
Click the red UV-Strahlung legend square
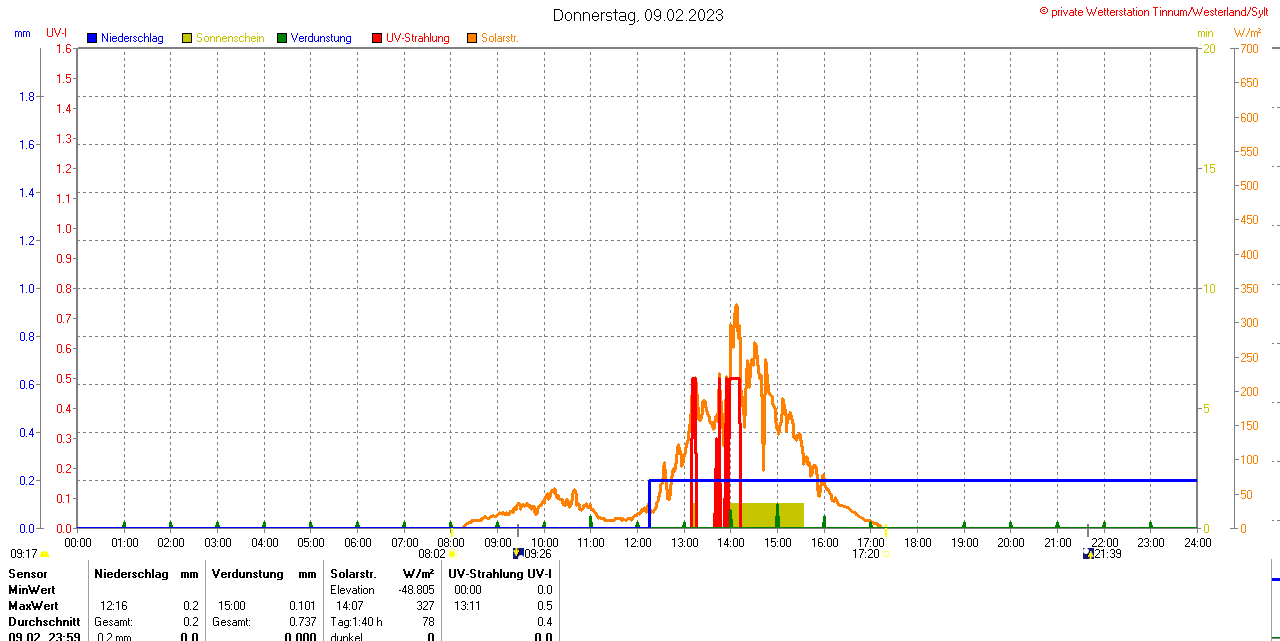(377, 38)
